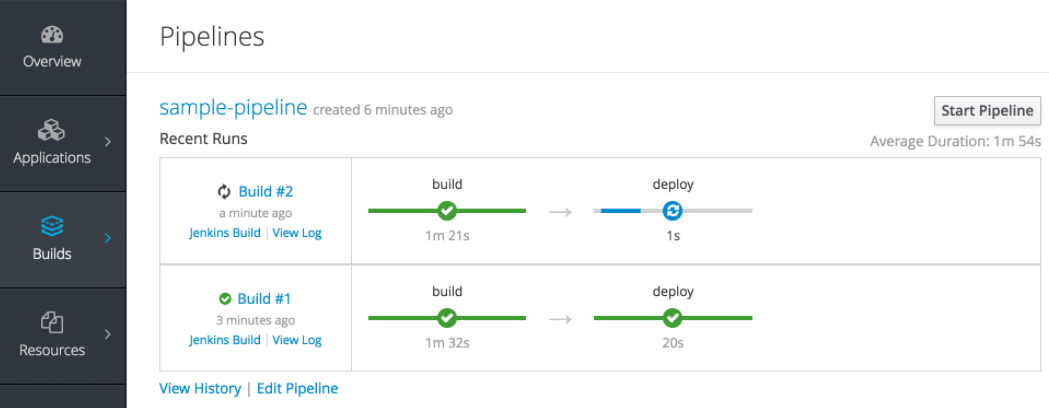Click Build #1 green success icon
This screenshot has width=1049, height=408.
click(x=225, y=298)
